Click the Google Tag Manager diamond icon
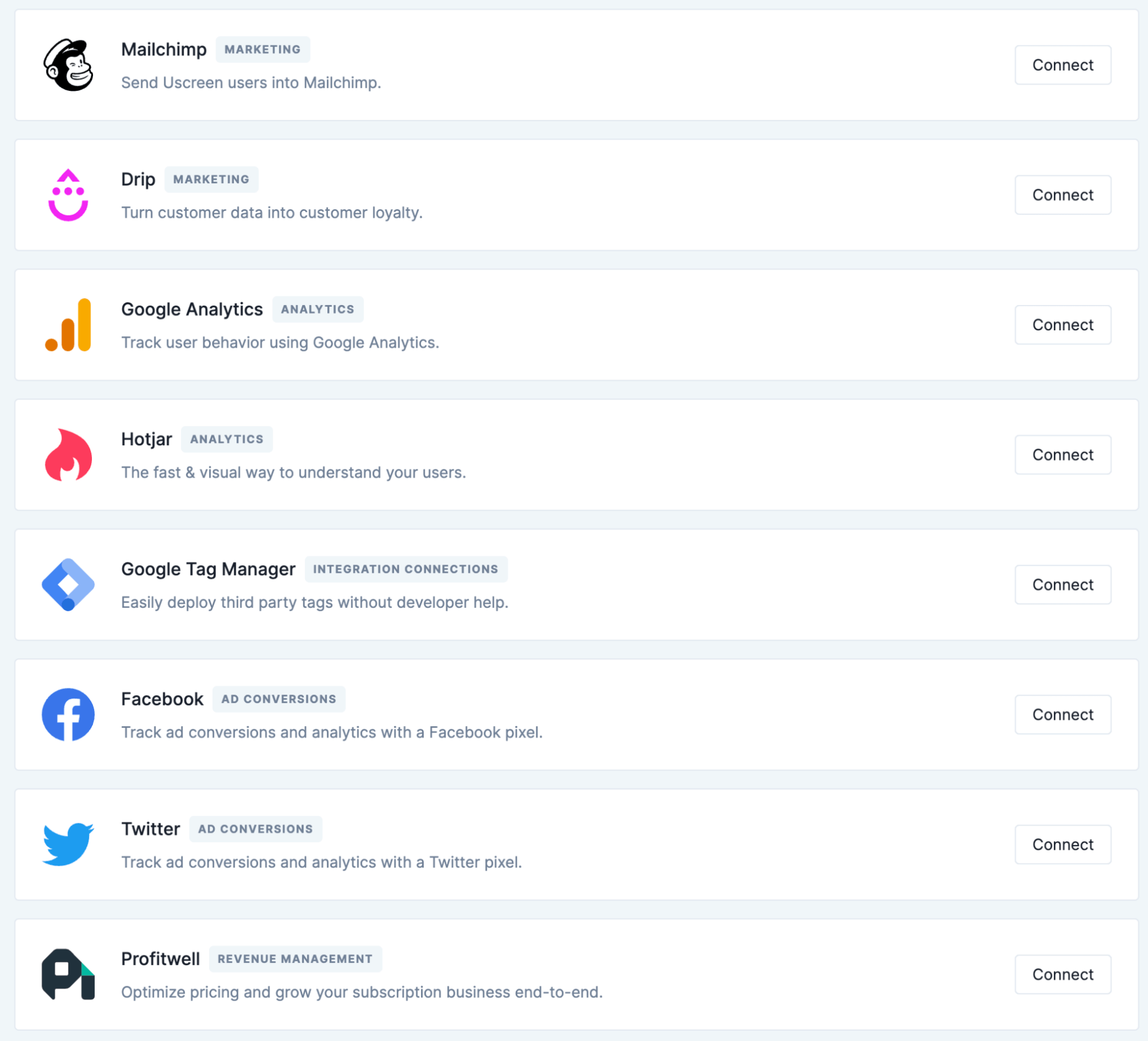 pos(68,585)
